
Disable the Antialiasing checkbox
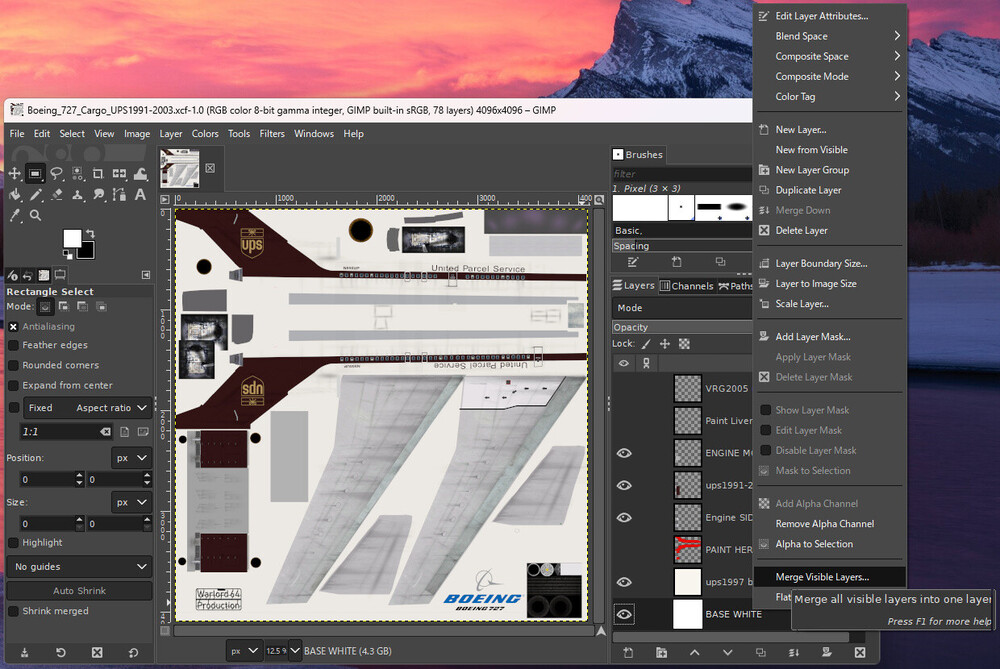(x=14, y=326)
